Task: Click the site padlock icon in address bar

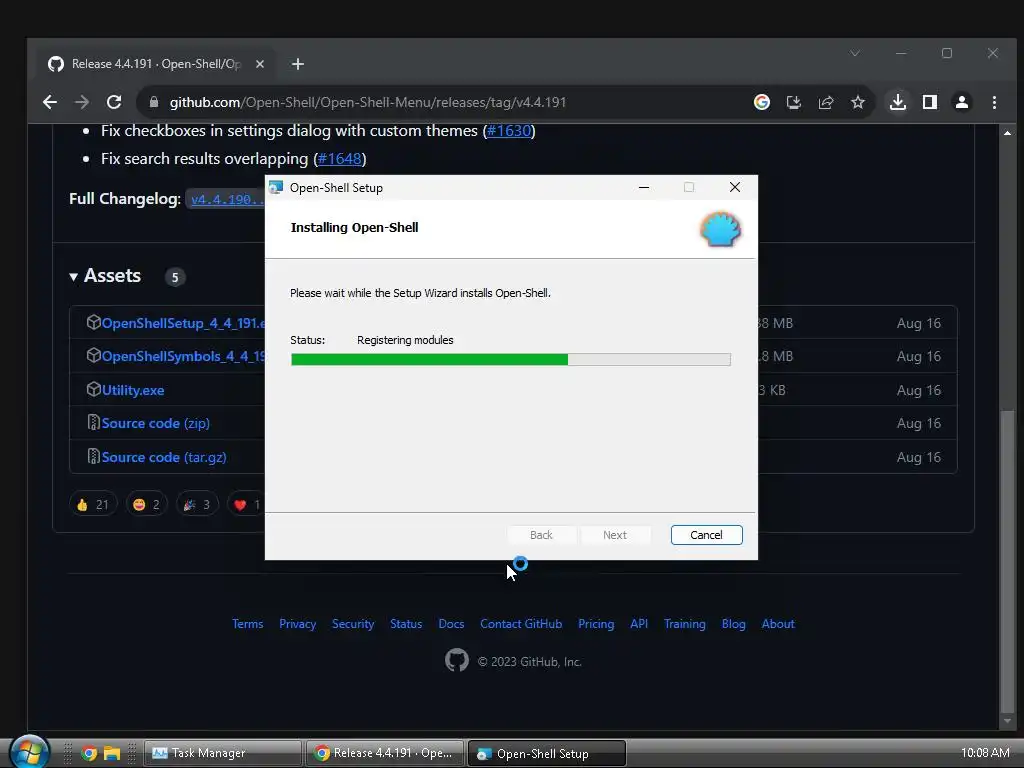Action: [x=153, y=102]
